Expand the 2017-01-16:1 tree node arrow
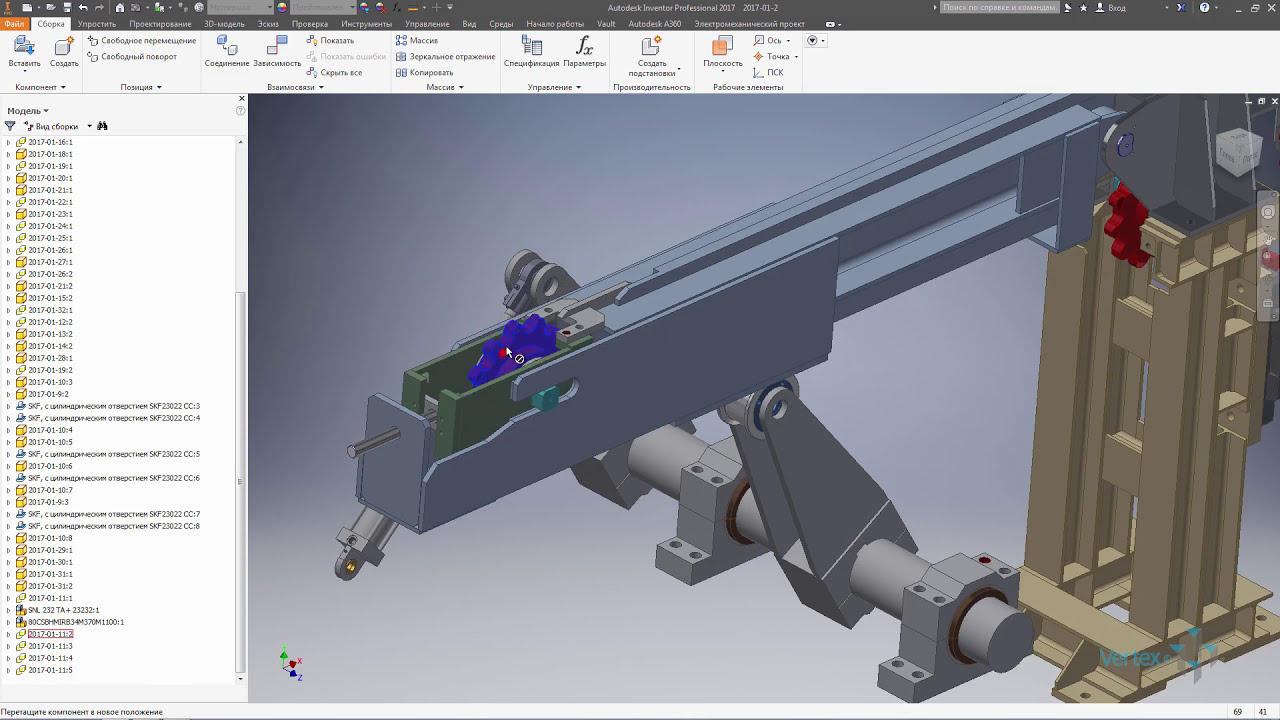1280x720 pixels. pos(9,142)
